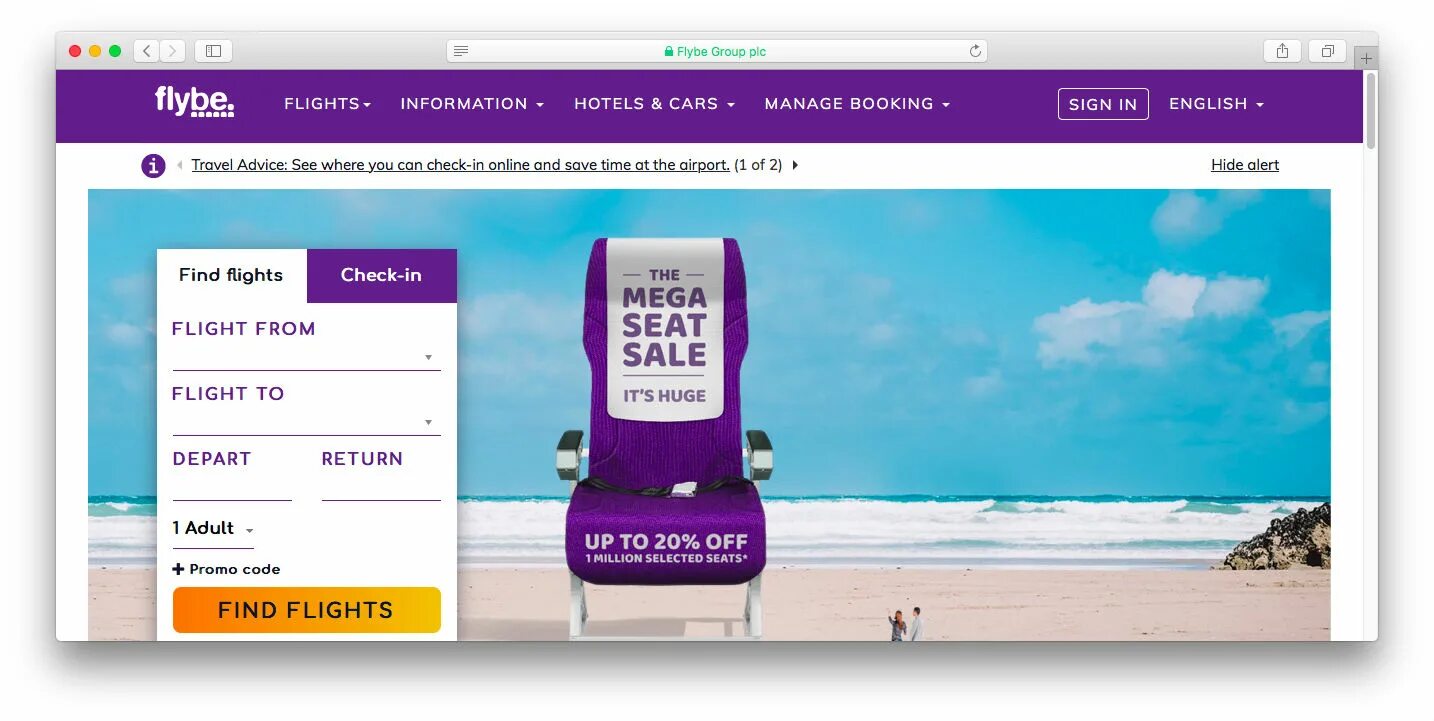Open the Share sheet icon
The width and height of the screenshot is (1434, 721).
click(x=1282, y=51)
